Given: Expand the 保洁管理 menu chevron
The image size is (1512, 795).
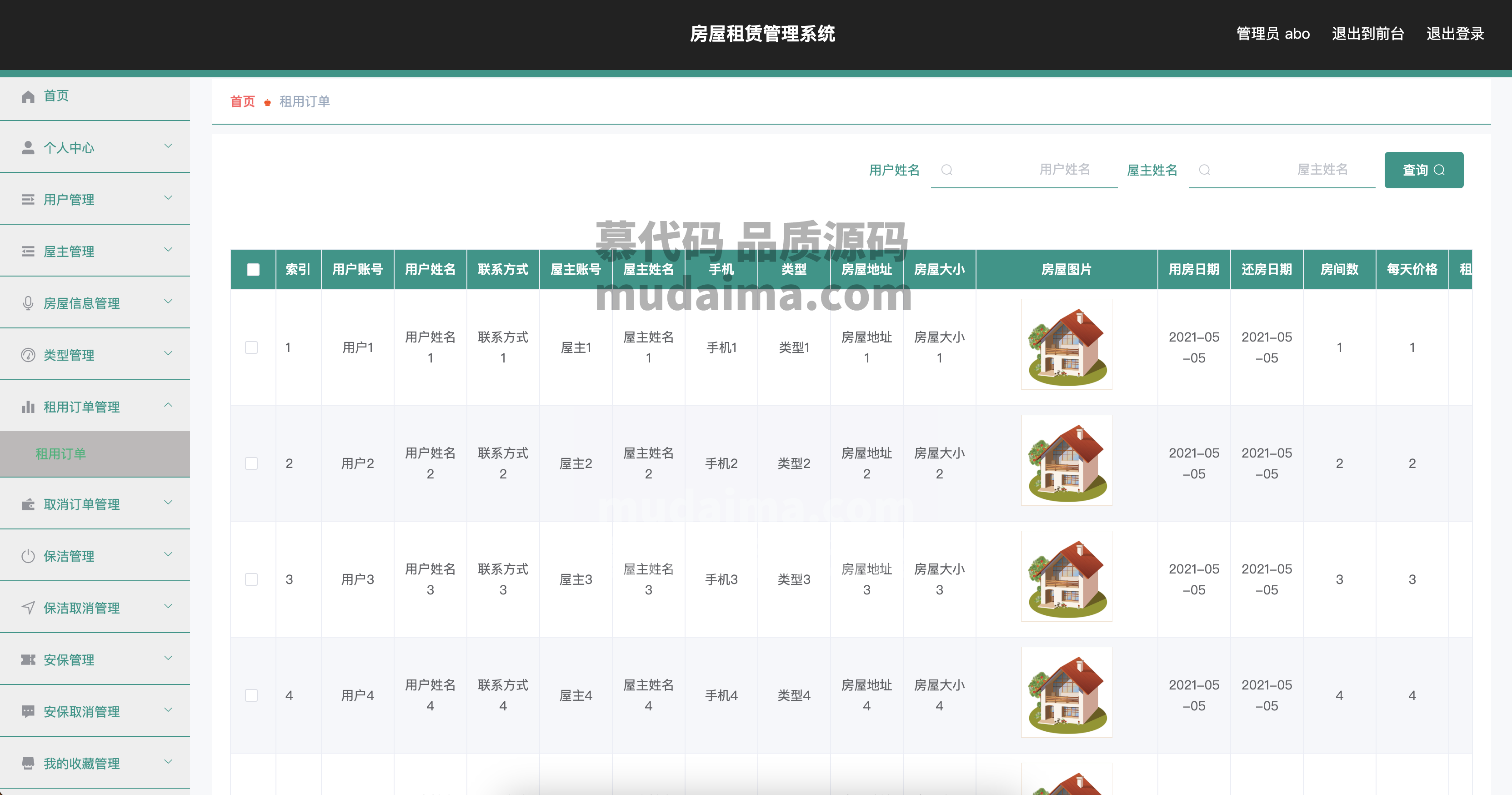Looking at the screenshot, I should click(169, 554).
